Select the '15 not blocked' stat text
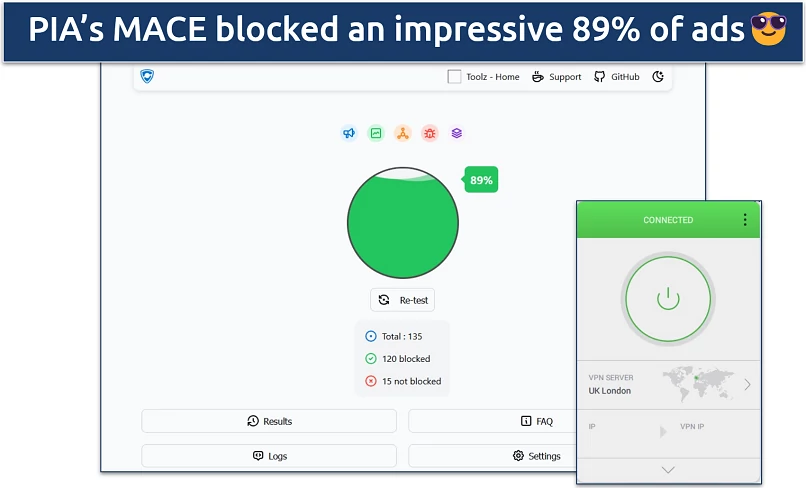 412,381
